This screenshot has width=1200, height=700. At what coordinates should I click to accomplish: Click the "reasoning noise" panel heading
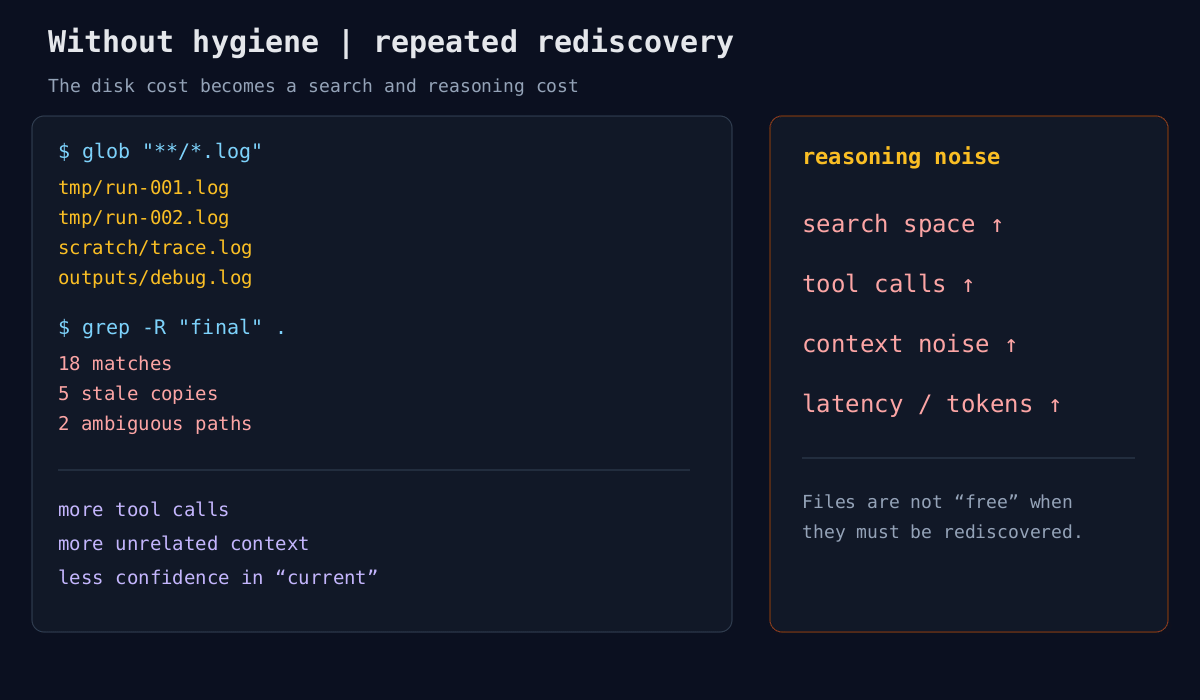(901, 157)
